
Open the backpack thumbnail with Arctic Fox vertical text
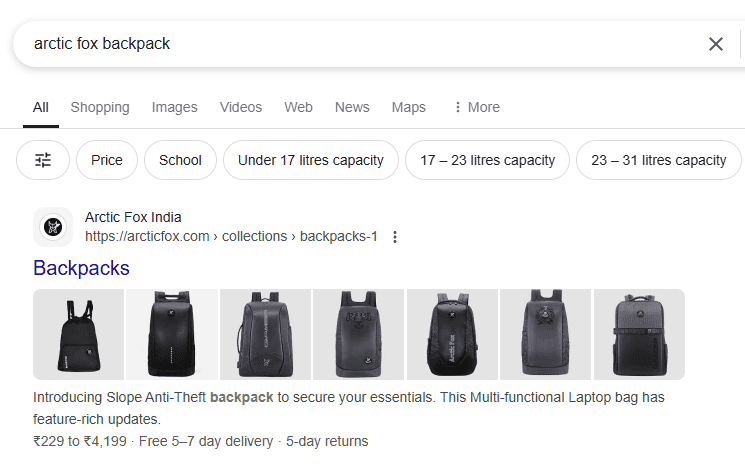452,334
